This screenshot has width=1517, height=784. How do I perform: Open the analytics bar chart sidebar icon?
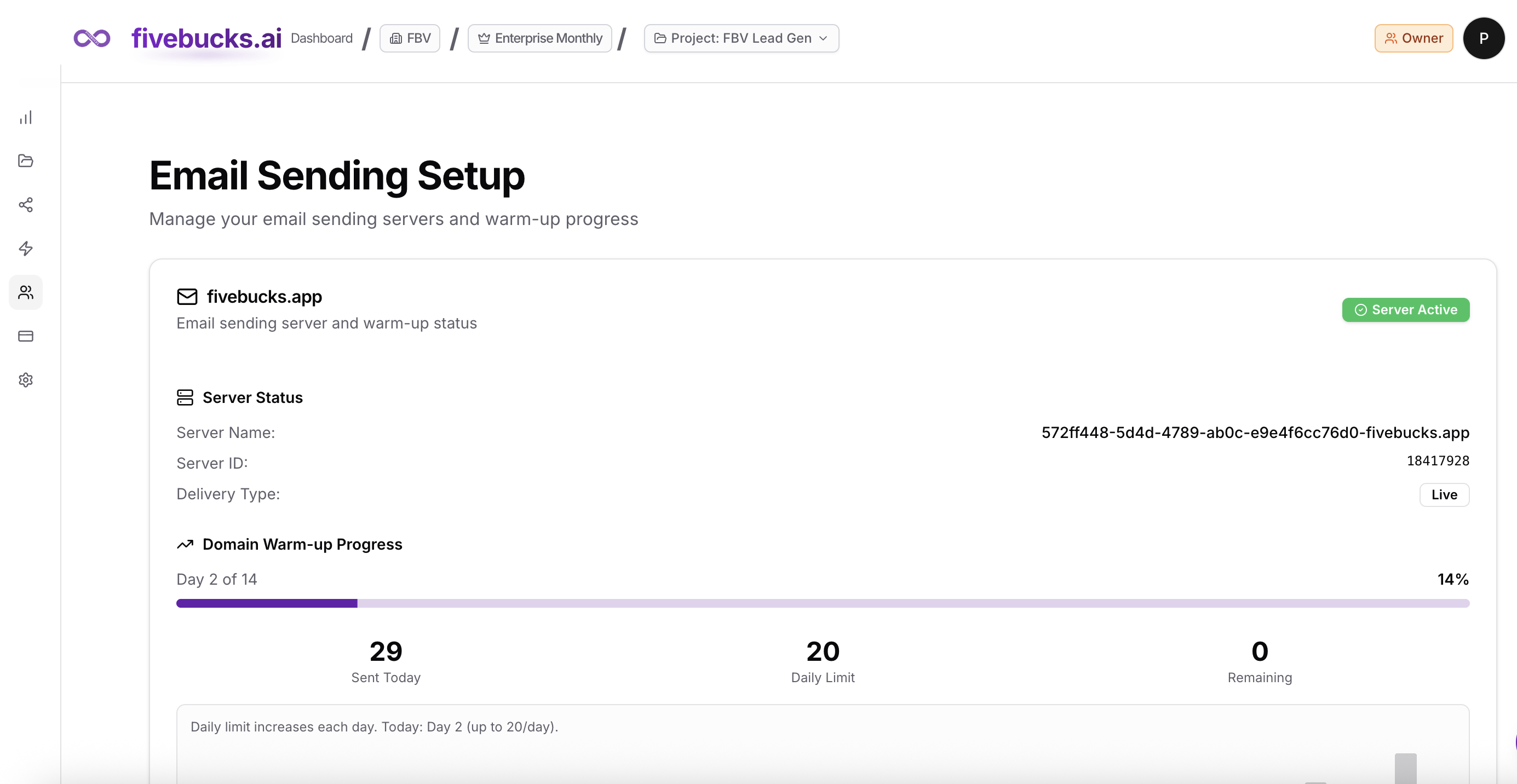(25, 118)
